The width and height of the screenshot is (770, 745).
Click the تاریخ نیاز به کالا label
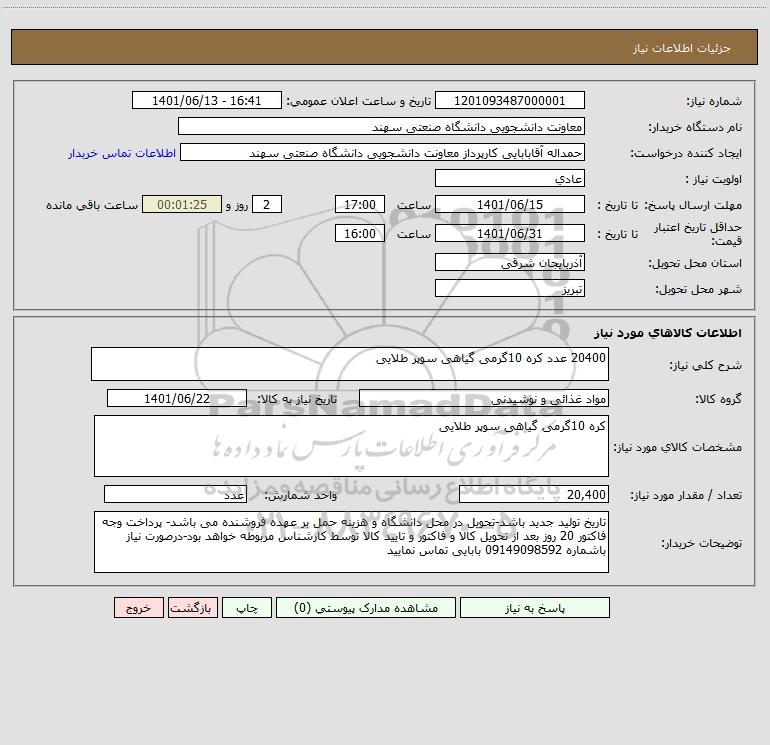[x=297, y=399]
